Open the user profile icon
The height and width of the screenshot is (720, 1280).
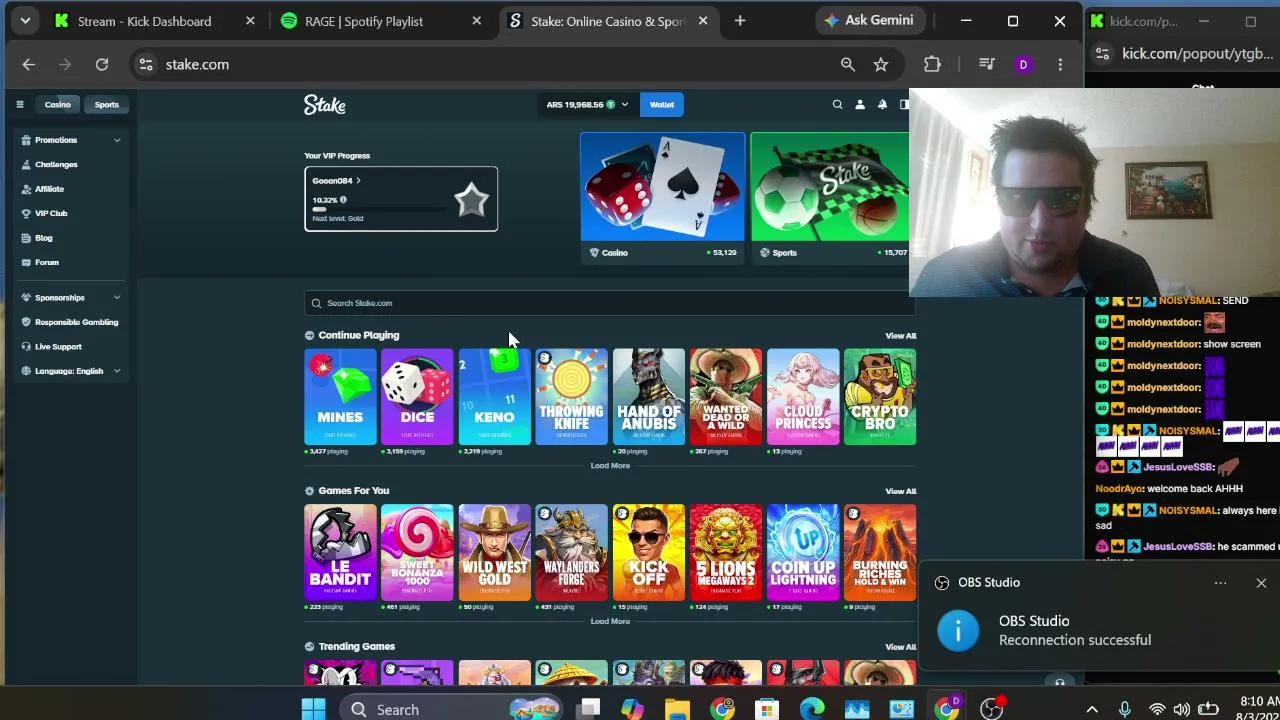[x=859, y=104]
